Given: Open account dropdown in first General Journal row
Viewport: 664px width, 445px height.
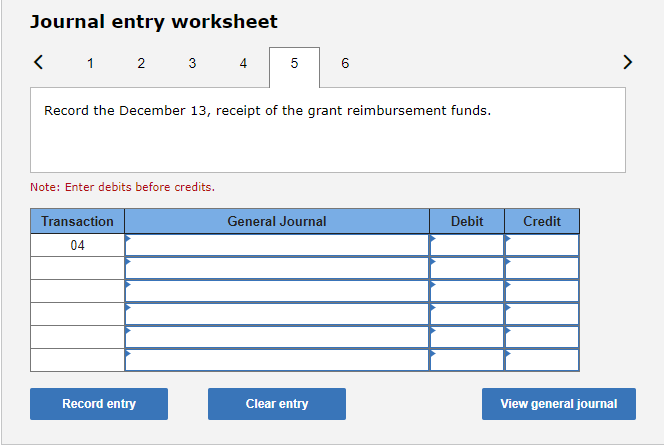Looking at the screenshot, I should [x=277, y=245].
